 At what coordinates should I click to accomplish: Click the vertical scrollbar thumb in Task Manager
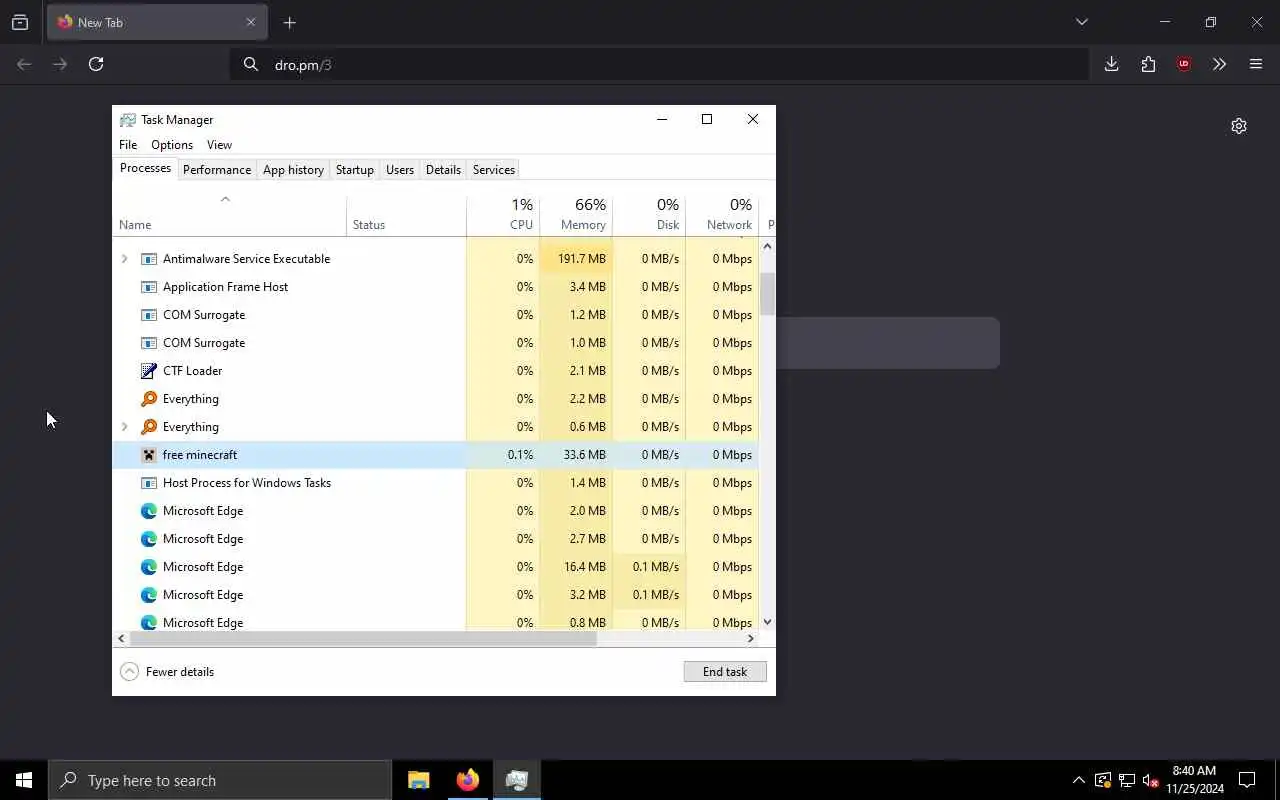click(x=767, y=294)
